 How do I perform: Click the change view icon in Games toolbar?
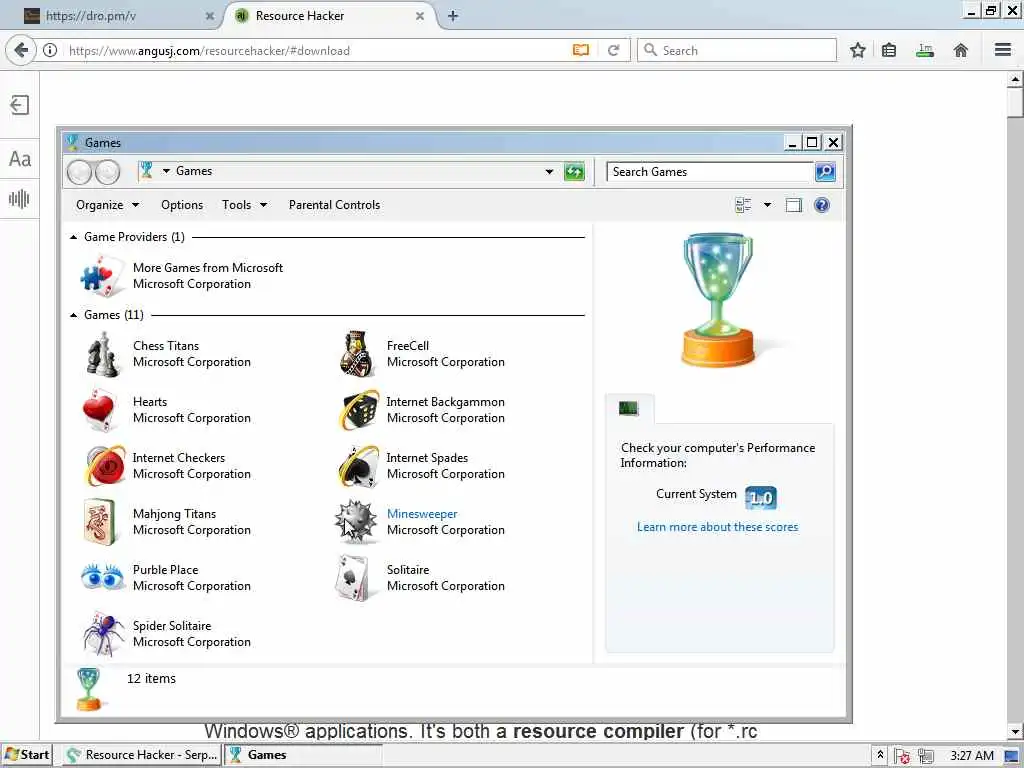[743, 205]
